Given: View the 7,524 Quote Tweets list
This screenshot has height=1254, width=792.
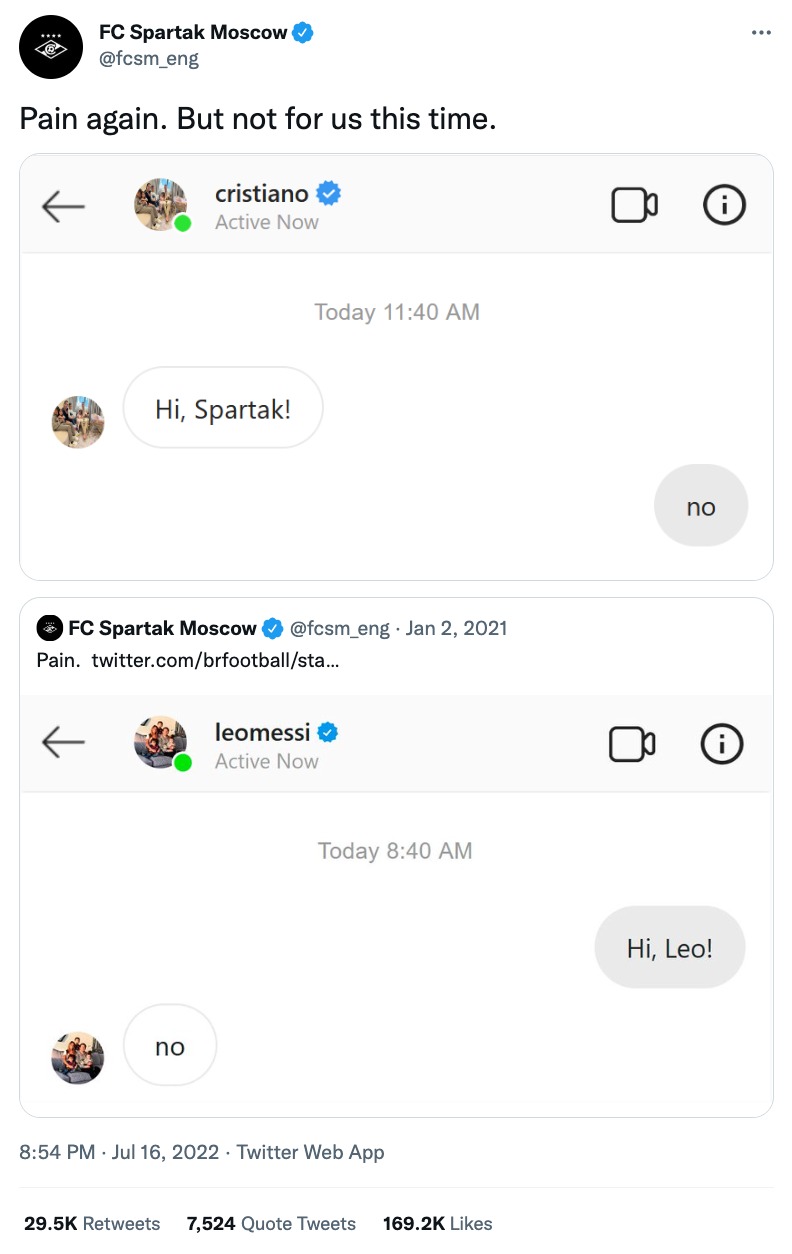Looking at the screenshot, I should tap(271, 1223).
